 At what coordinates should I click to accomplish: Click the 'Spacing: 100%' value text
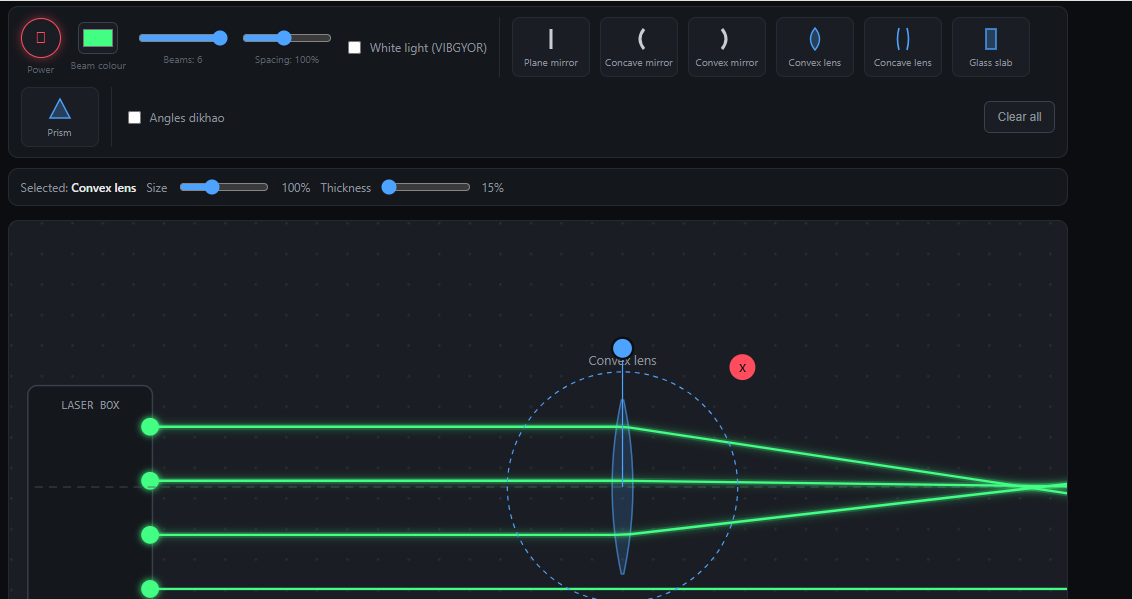(287, 60)
